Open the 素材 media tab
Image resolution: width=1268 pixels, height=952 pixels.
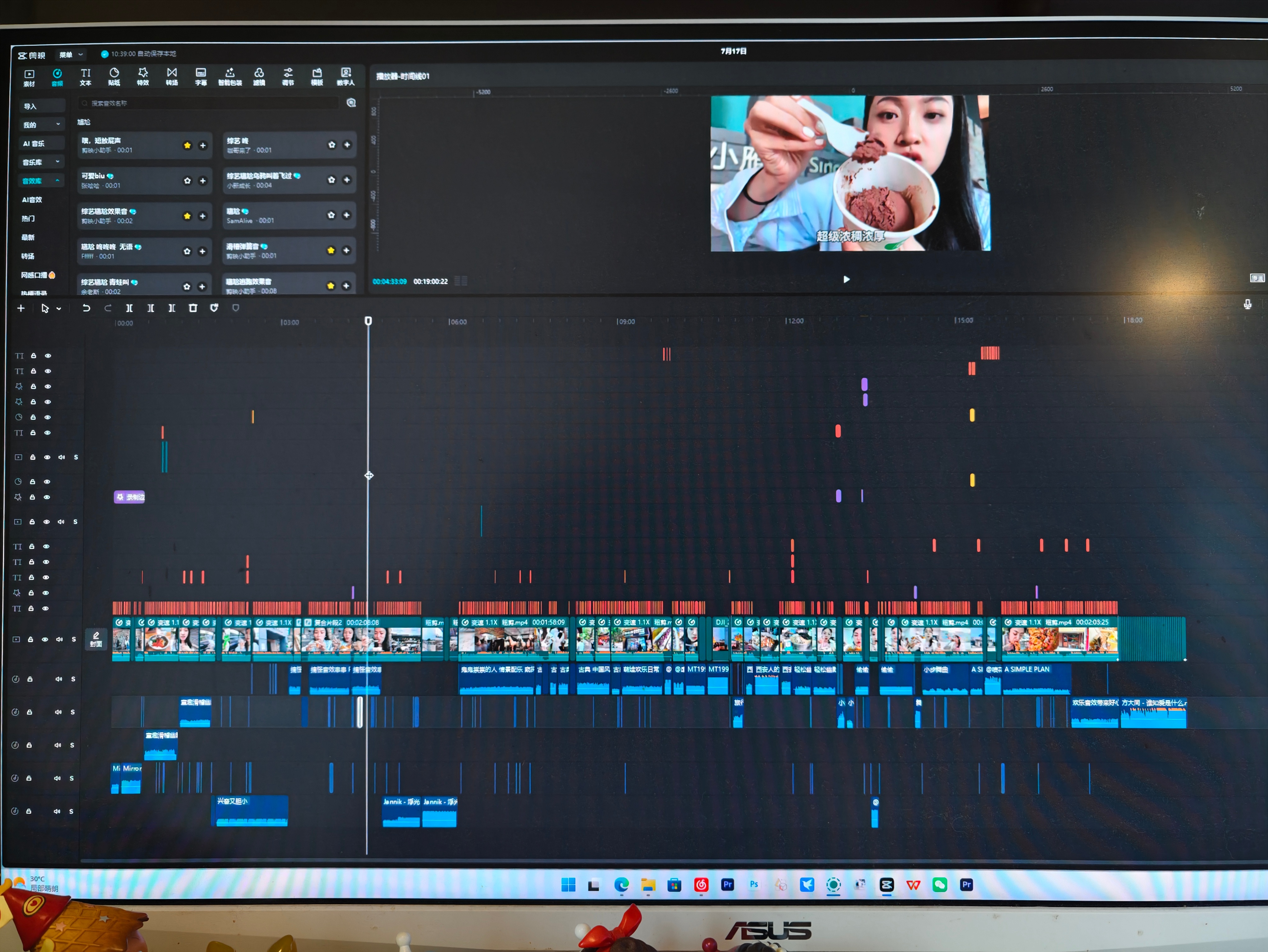(29, 77)
